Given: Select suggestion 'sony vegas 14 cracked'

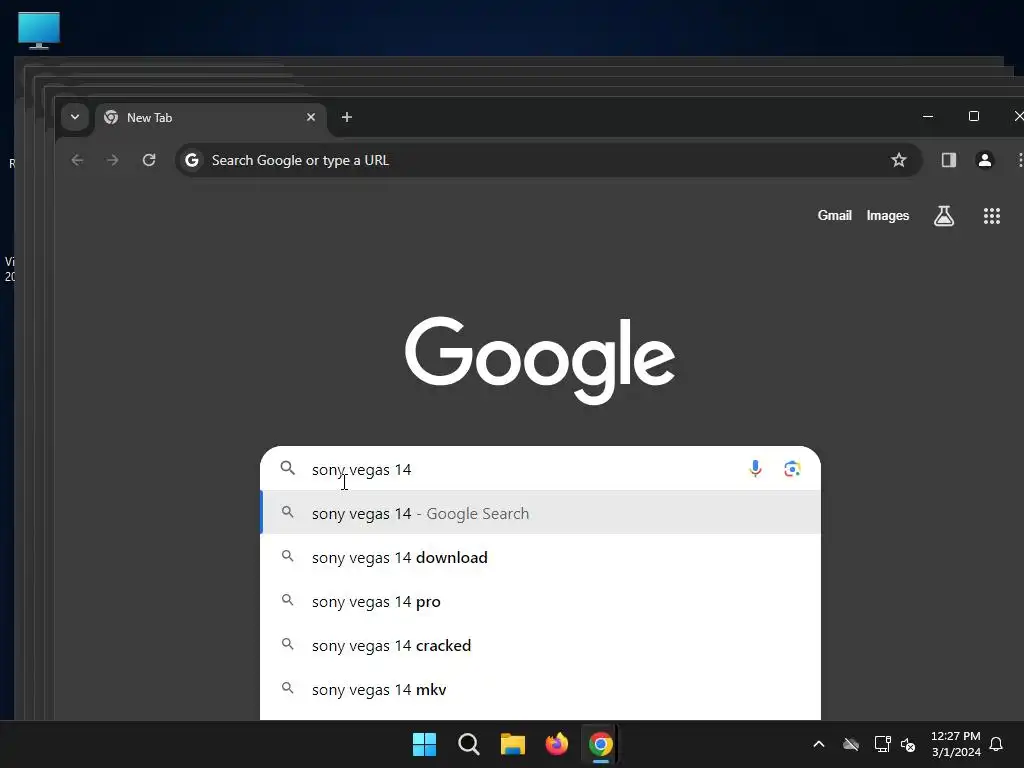Looking at the screenshot, I should 541,645.
